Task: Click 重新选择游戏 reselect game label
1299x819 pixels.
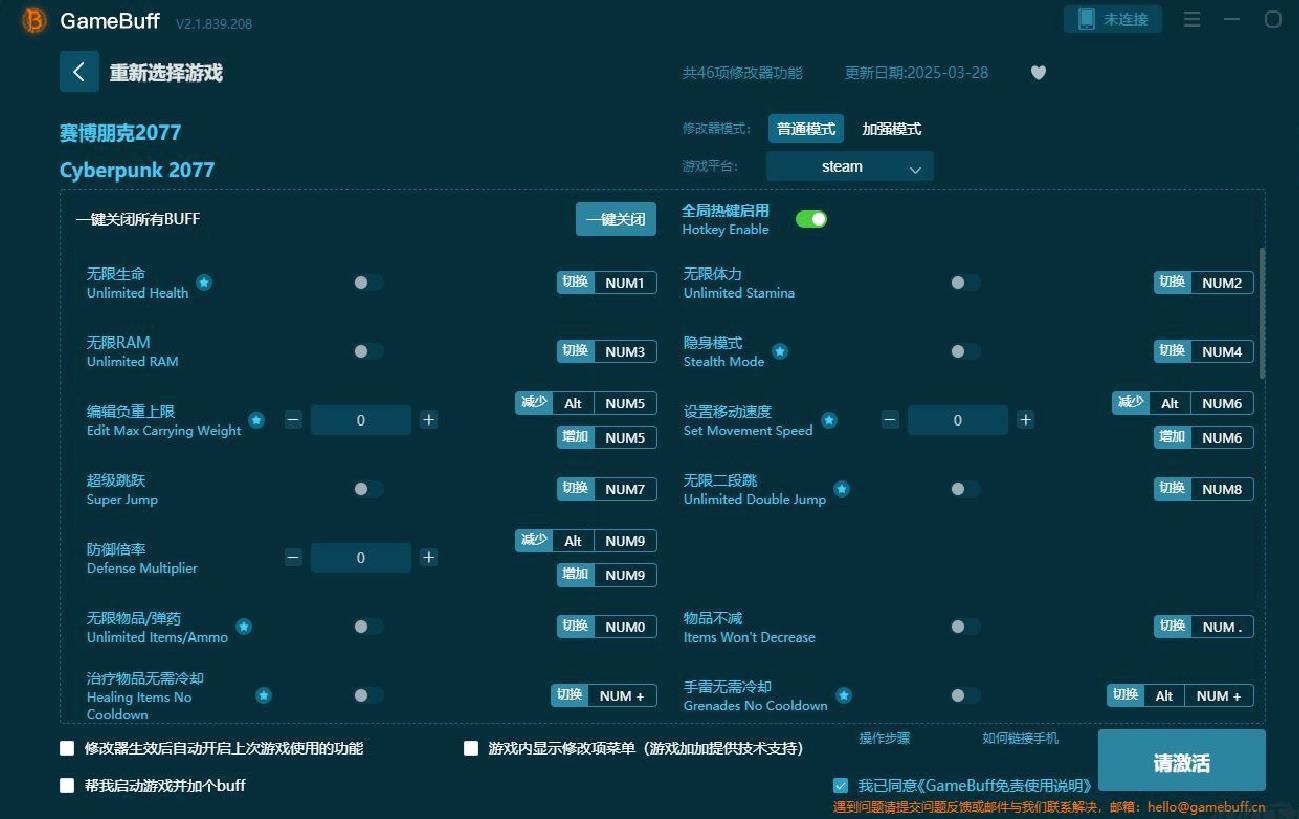Action: coord(166,73)
